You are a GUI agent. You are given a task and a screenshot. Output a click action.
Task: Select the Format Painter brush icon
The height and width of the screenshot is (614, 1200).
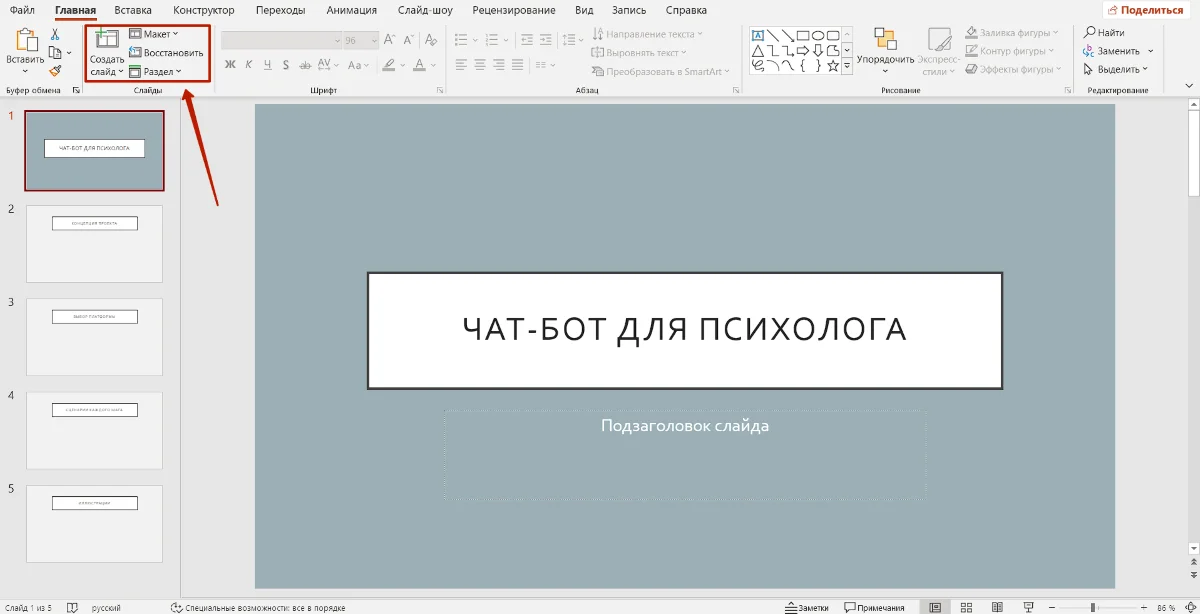[56, 70]
